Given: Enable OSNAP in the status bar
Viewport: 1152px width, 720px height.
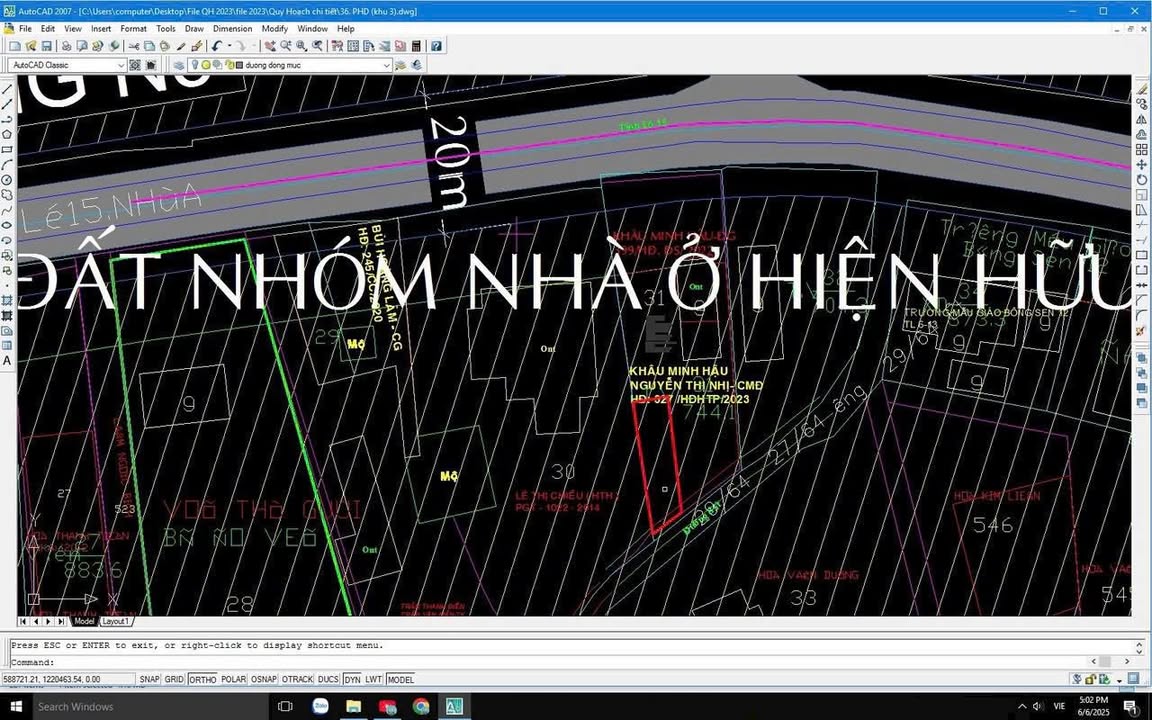Looking at the screenshot, I should 263,679.
